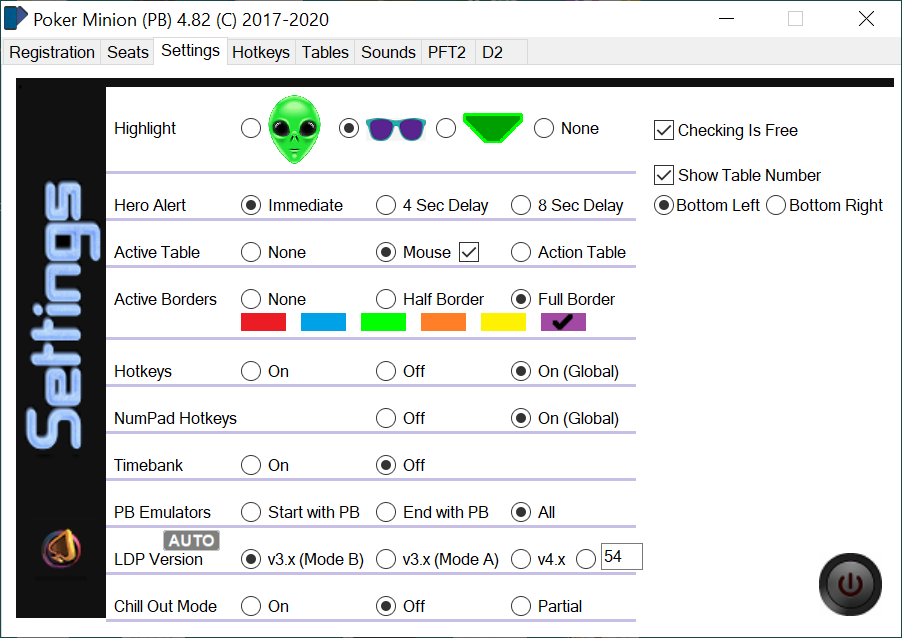Image resolution: width=902 pixels, height=638 pixels.
Task: Toggle Checking Is Free checkbox
Action: pyautogui.click(x=664, y=130)
